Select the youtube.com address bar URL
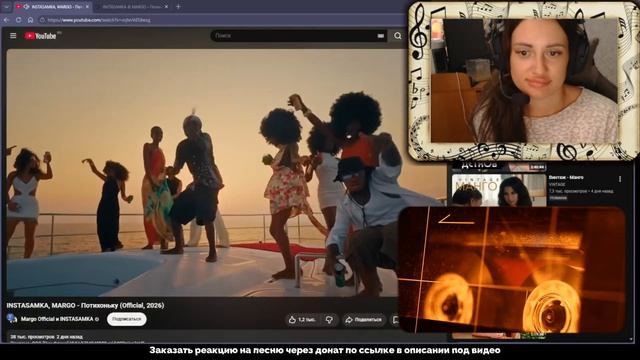This screenshot has width=640, height=360. point(99,20)
